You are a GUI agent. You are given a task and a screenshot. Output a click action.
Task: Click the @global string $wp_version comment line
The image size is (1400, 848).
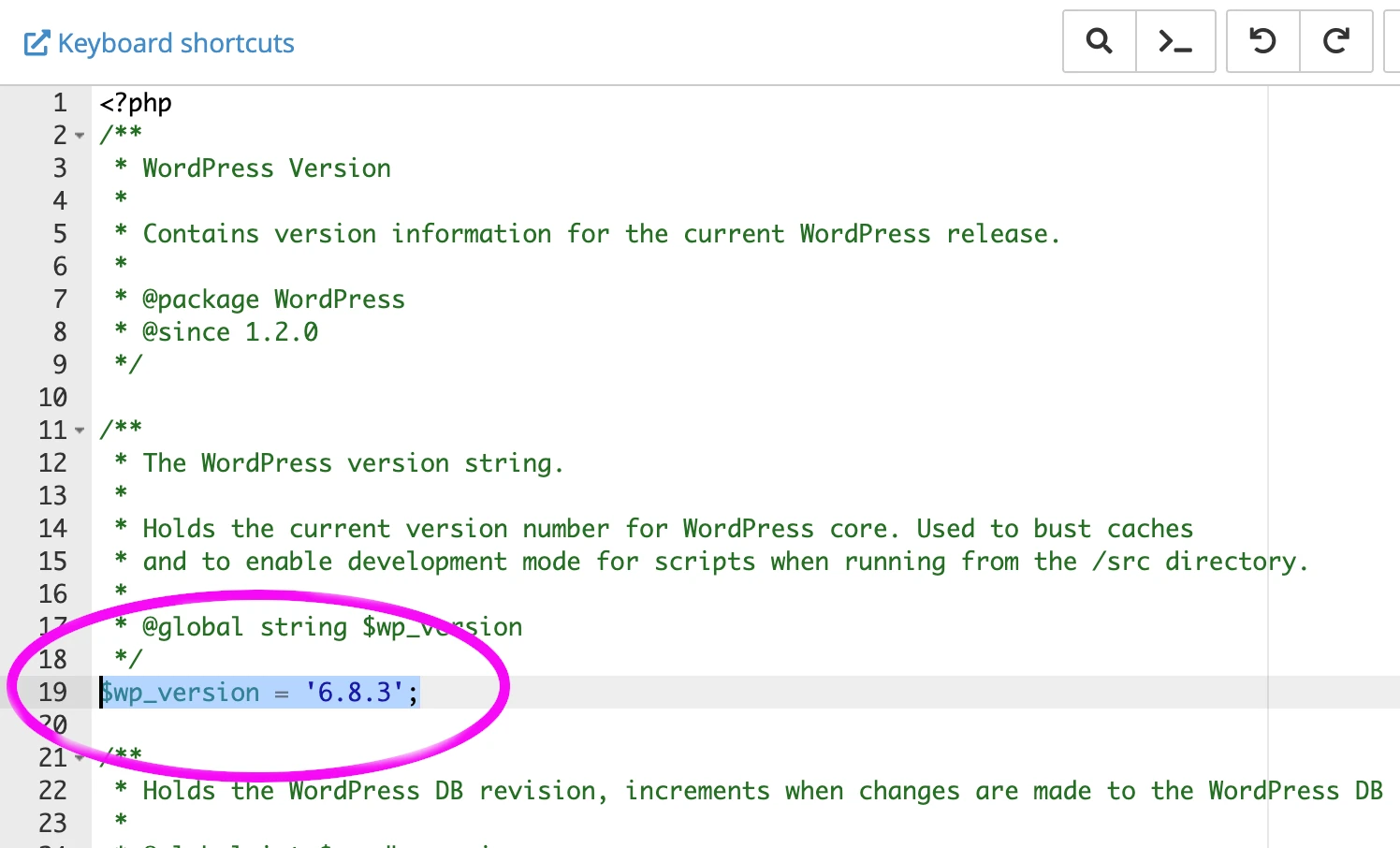(318, 626)
